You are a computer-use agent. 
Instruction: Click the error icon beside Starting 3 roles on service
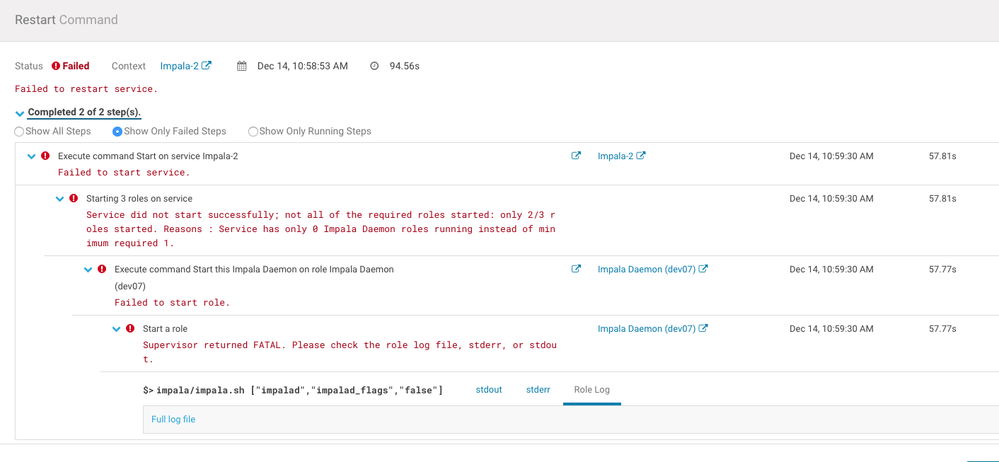point(74,199)
